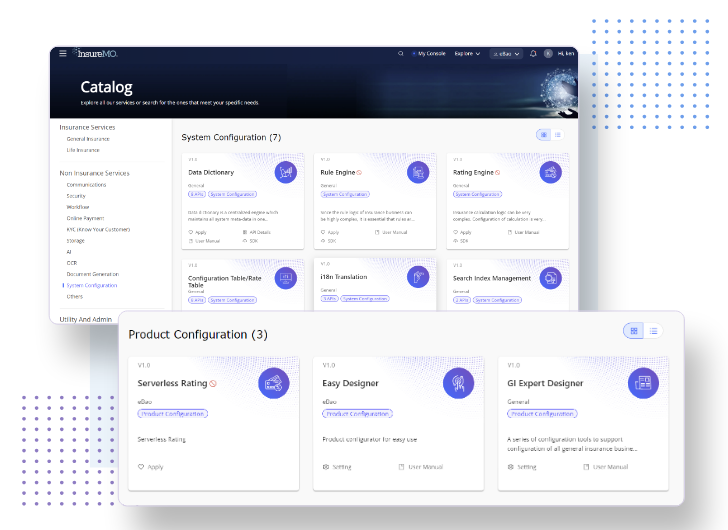
Task: Select System Configuration in sidebar
Action: click(x=92, y=285)
